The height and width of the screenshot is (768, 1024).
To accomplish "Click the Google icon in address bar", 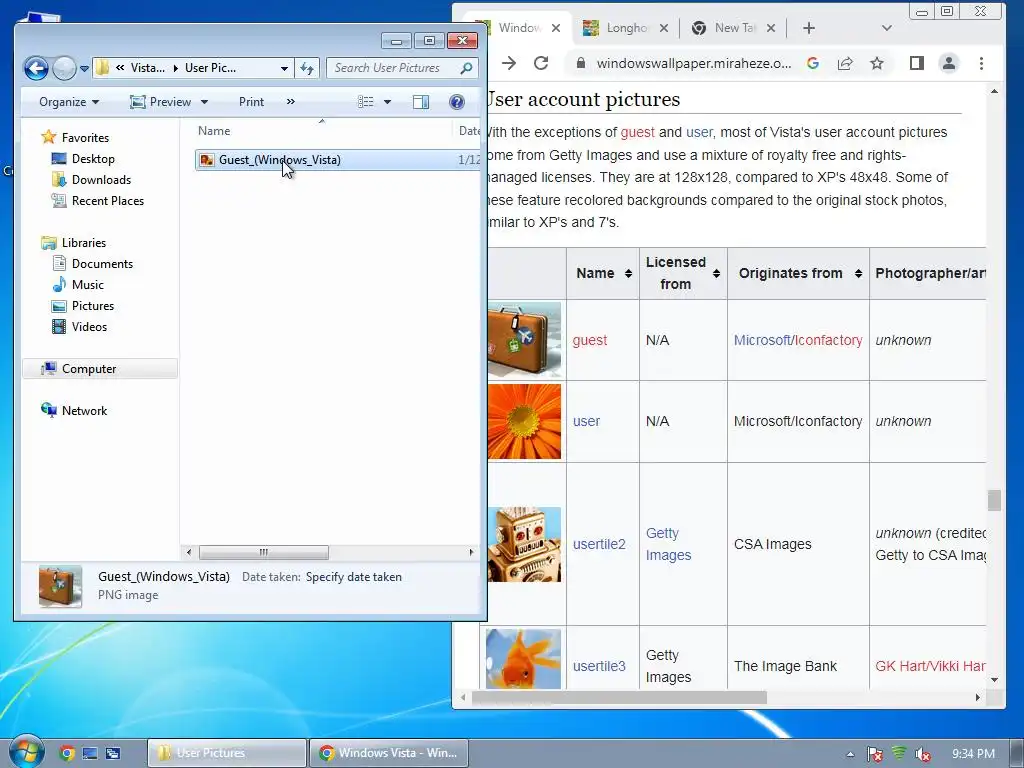I will [x=813, y=63].
